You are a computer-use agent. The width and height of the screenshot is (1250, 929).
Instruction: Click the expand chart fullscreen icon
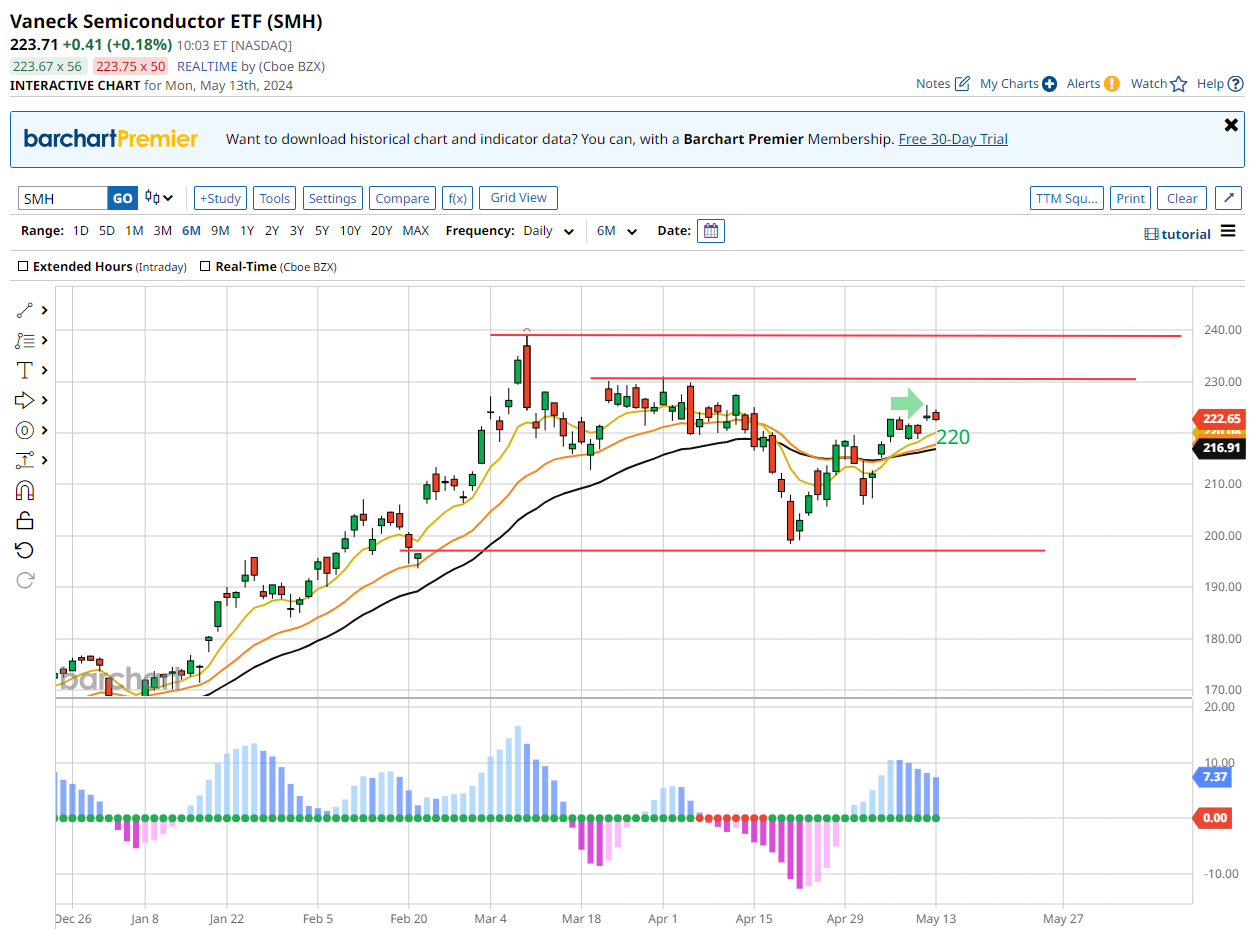[1228, 198]
